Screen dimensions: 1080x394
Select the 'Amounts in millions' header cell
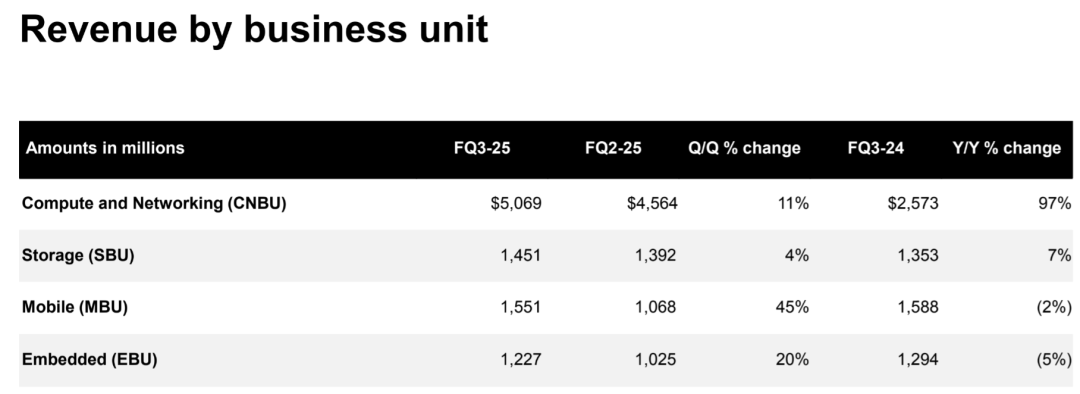[105, 148]
